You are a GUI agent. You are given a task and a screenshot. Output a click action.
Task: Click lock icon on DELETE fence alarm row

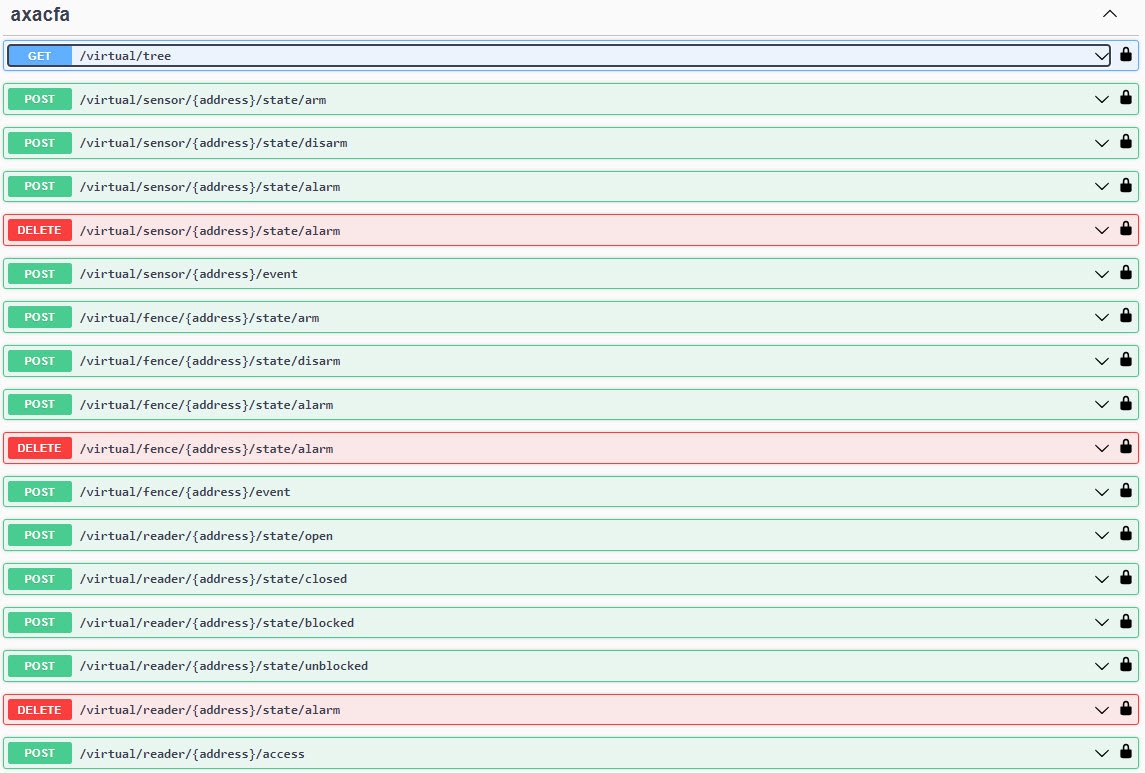coord(1126,448)
